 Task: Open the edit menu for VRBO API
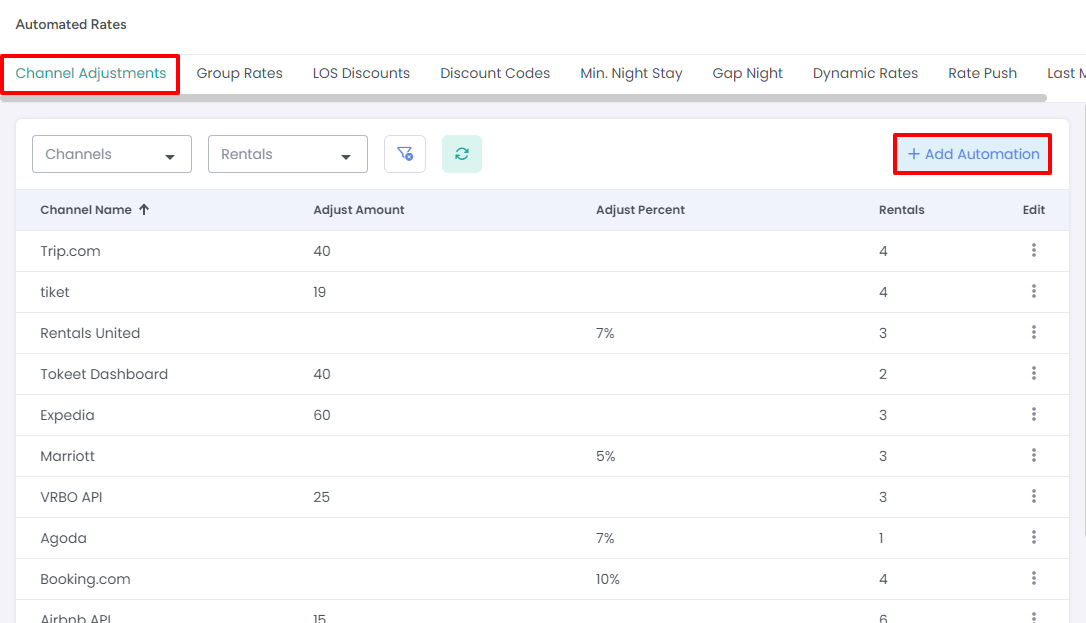1033,496
